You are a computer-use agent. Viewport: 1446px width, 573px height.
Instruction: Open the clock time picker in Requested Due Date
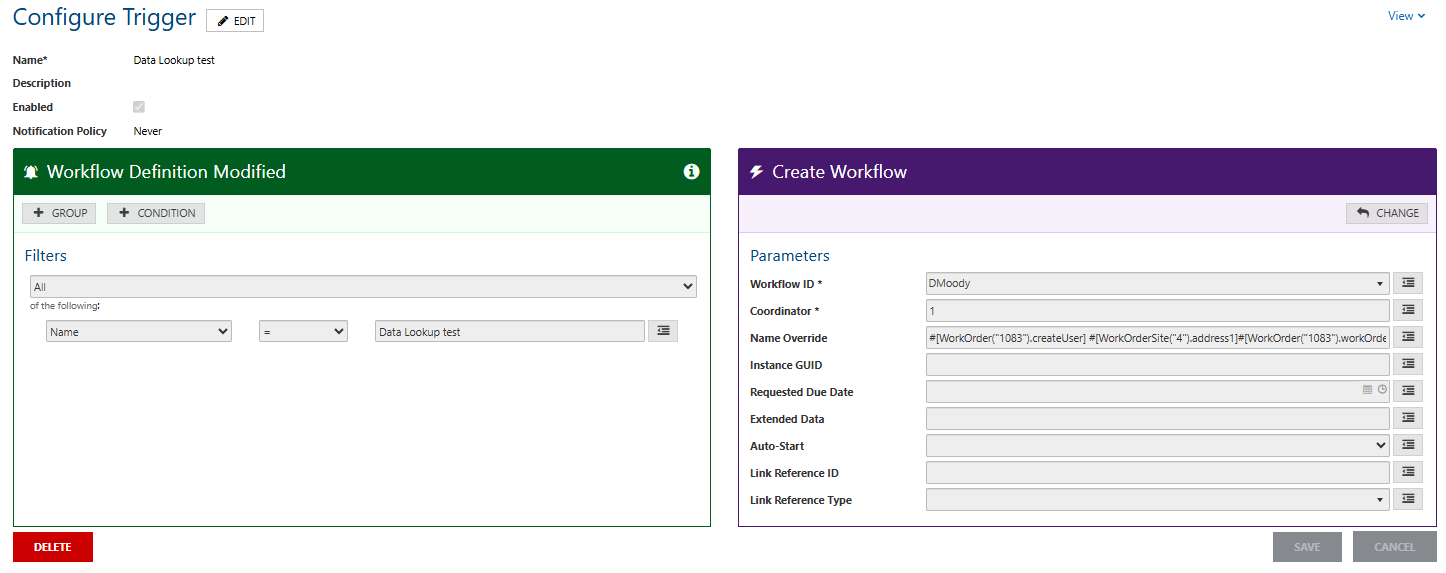[x=1382, y=391]
